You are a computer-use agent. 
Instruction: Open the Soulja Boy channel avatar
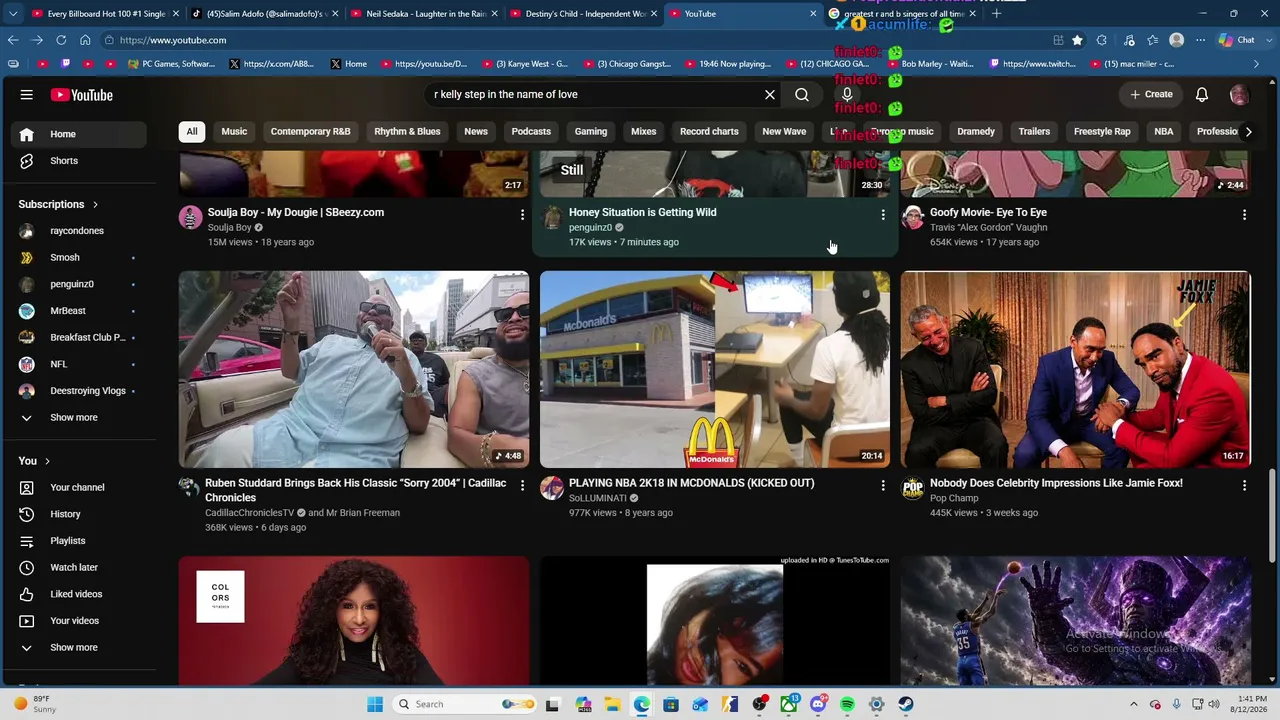point(190,217)
